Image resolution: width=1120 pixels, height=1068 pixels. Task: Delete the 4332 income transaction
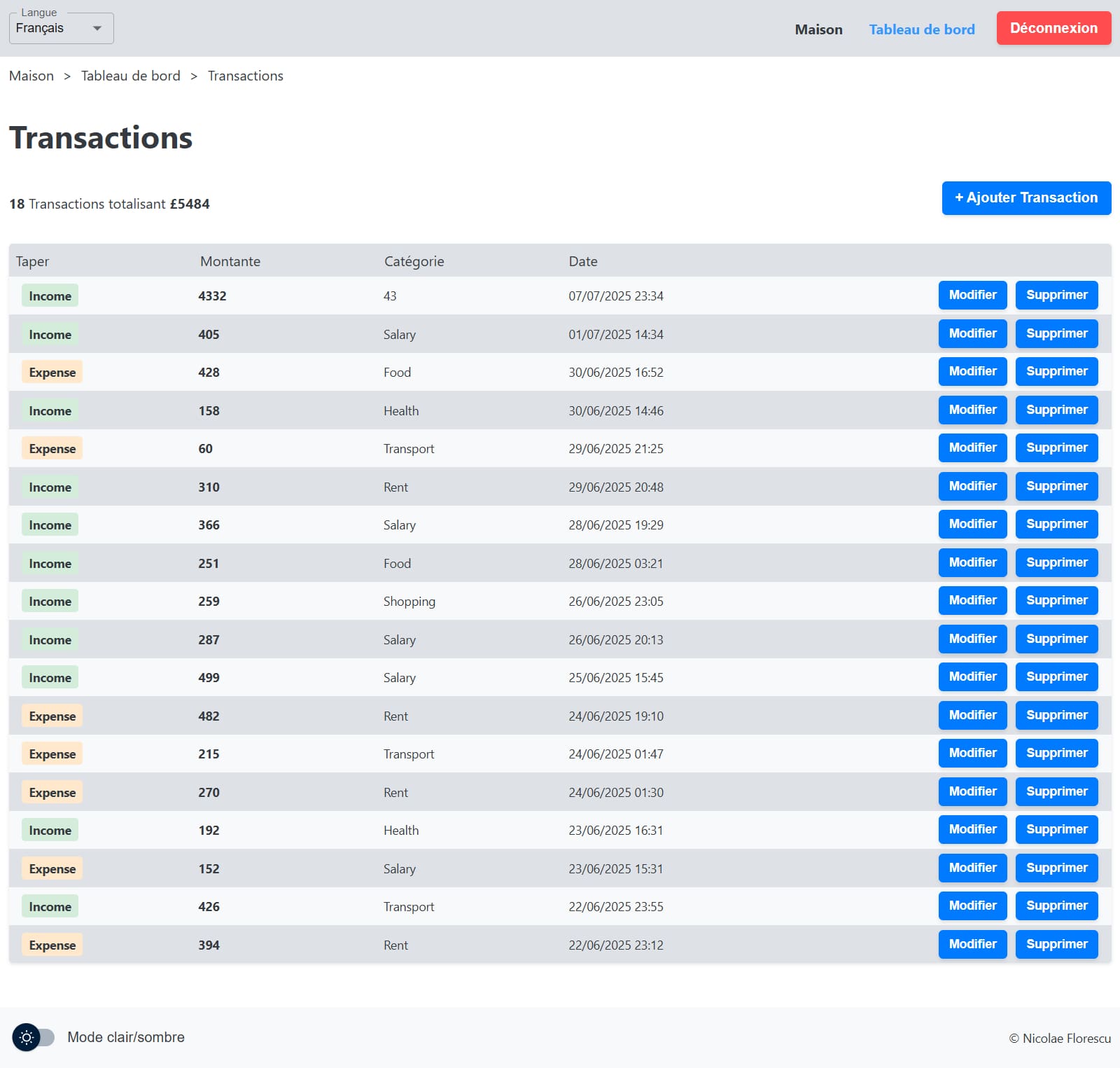tap(1056, 296)
